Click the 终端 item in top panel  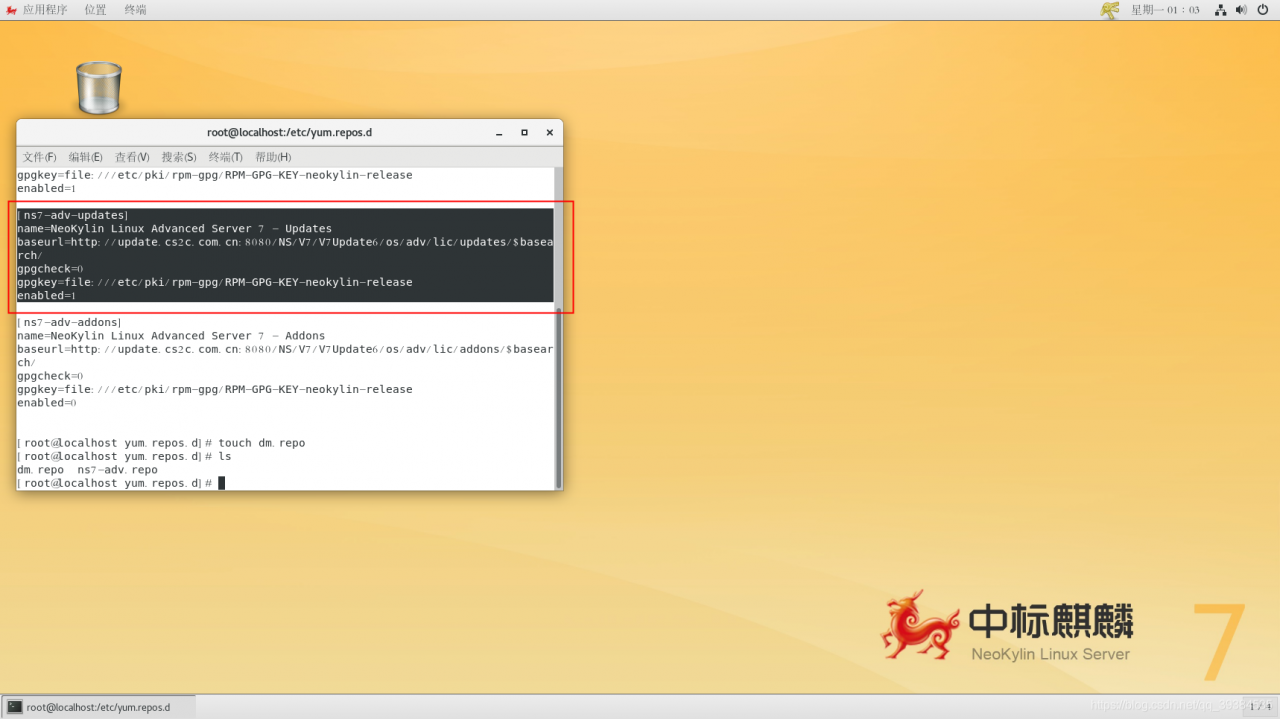135,10
